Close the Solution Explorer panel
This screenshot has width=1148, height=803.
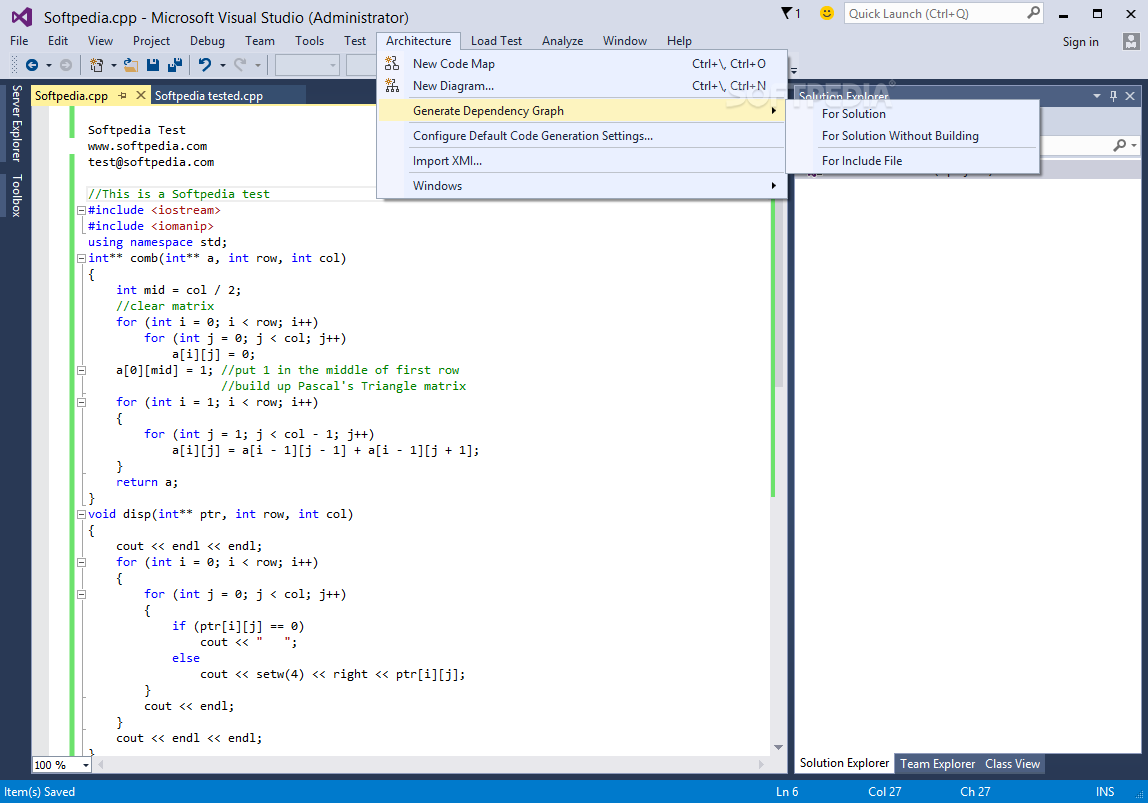point(1130,96)
